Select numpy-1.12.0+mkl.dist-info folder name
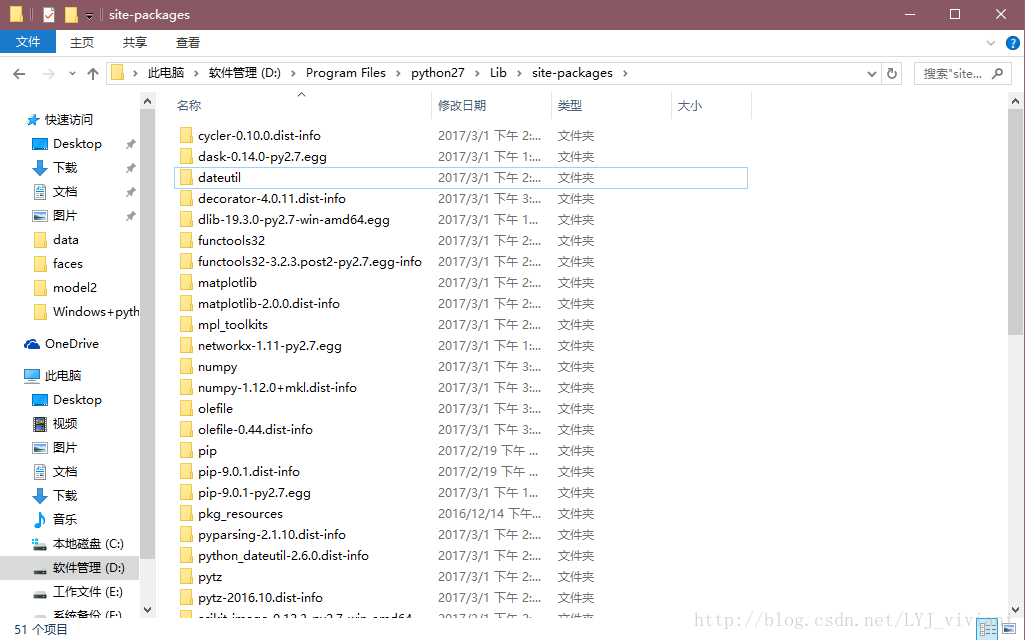The image size is (1025, 640). click(x=277, y=388)
